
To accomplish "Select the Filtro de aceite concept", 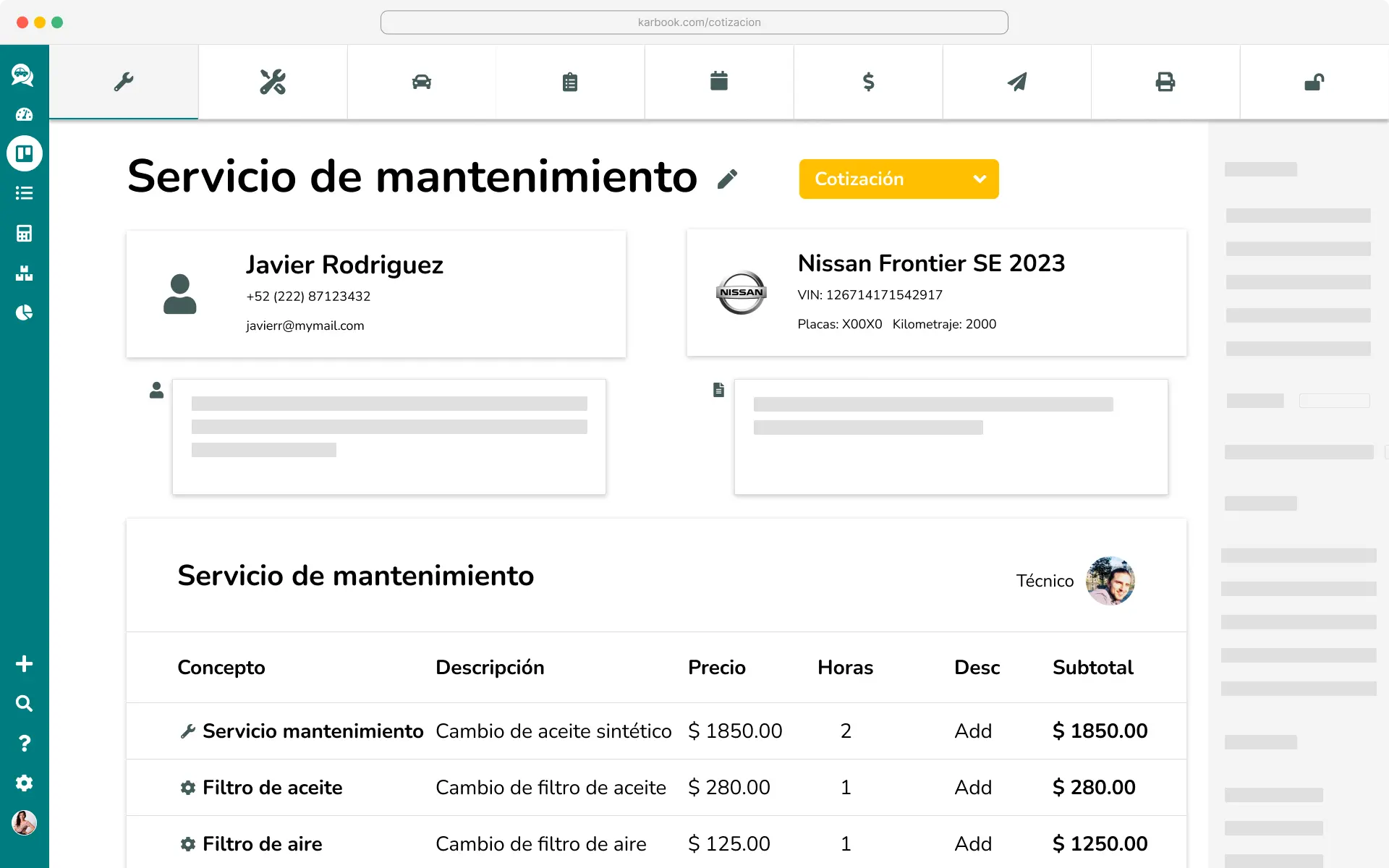I will [x=273, y=787].
